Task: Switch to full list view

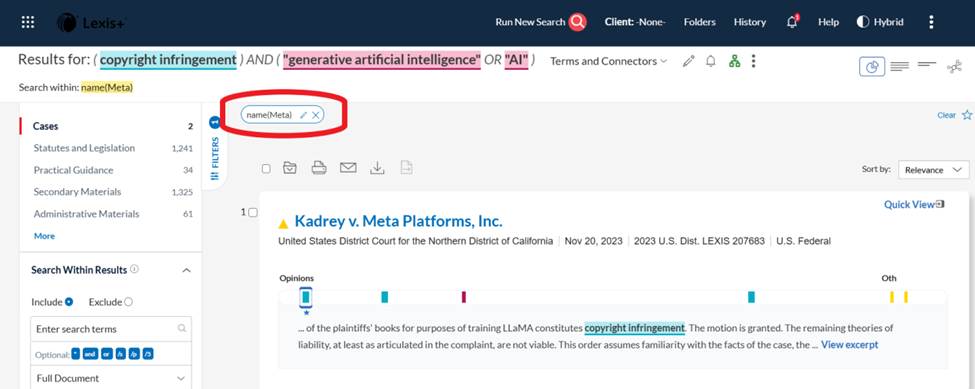Action: (x=899, y=66)
